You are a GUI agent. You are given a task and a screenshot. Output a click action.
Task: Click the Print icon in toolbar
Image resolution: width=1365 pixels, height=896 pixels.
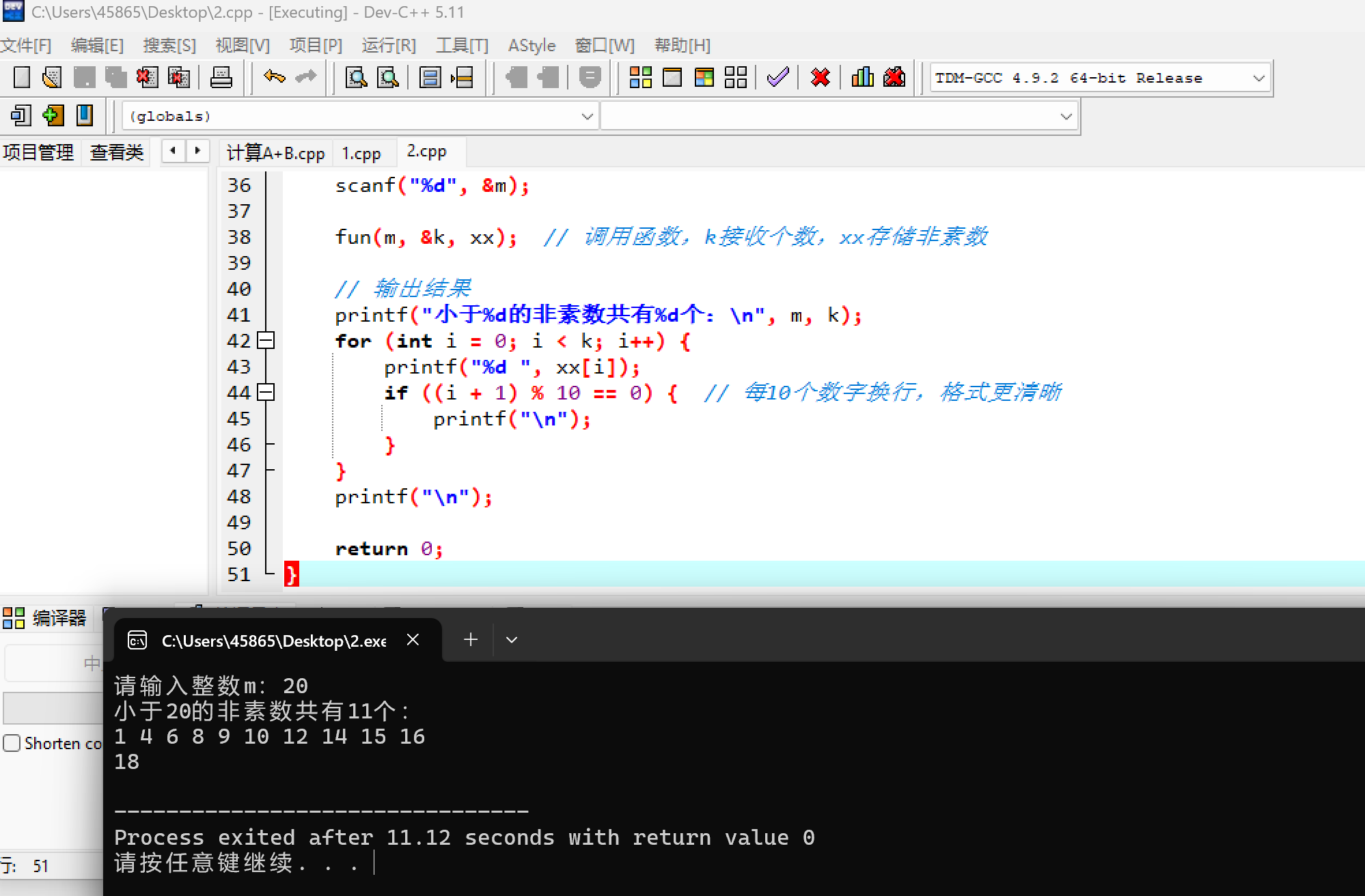point(221,77)
